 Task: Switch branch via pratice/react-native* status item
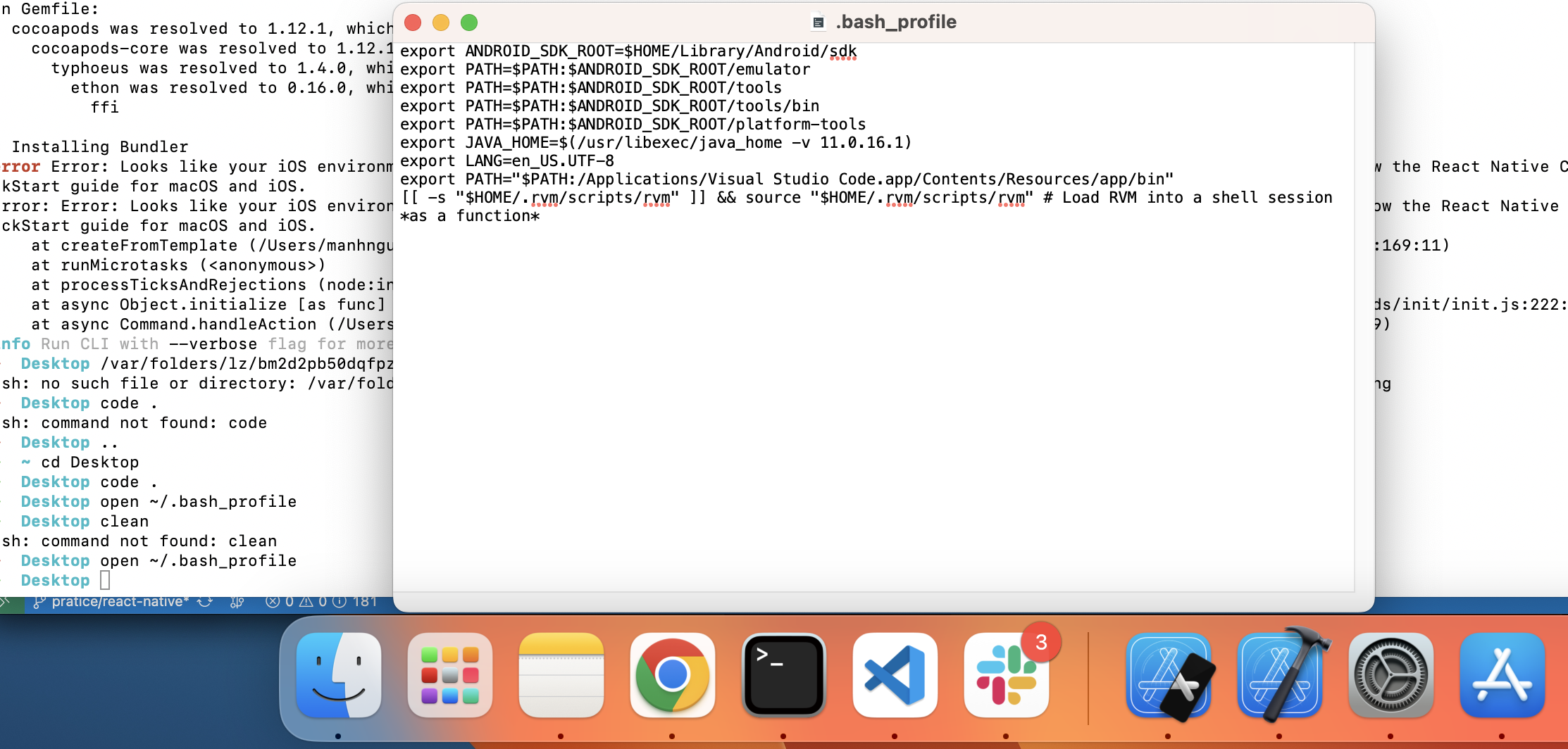point(112,602)
